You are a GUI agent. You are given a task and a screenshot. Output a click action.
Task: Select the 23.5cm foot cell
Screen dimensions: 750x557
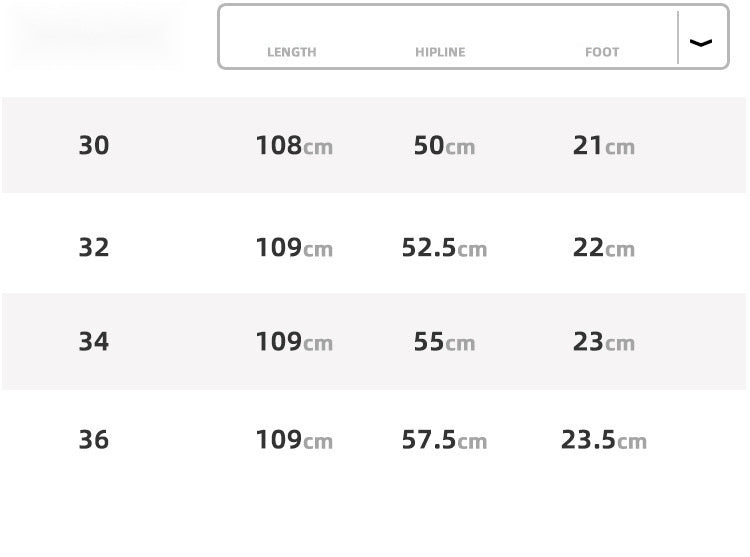tap(604, 439)
